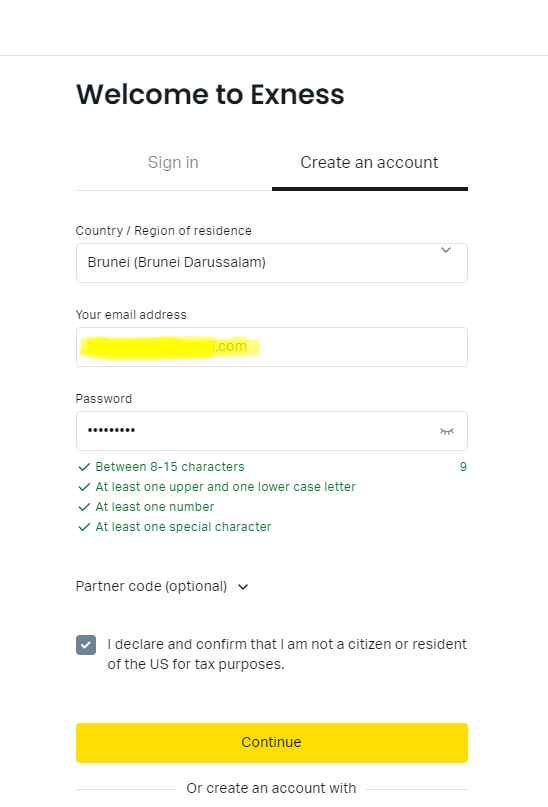Screen dimensions: 548x807
Task: Click the country dropdown chevron arrow
Action: pos(446,250)
